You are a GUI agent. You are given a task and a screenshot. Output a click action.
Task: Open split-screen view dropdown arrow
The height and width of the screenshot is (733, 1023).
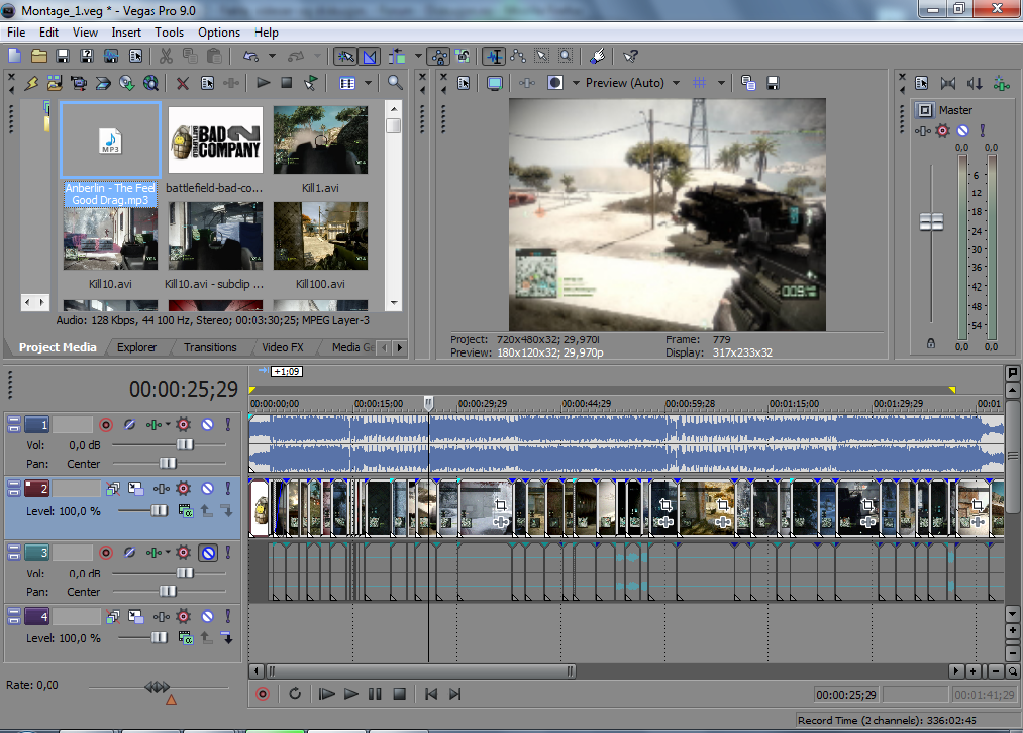(576, 83)
